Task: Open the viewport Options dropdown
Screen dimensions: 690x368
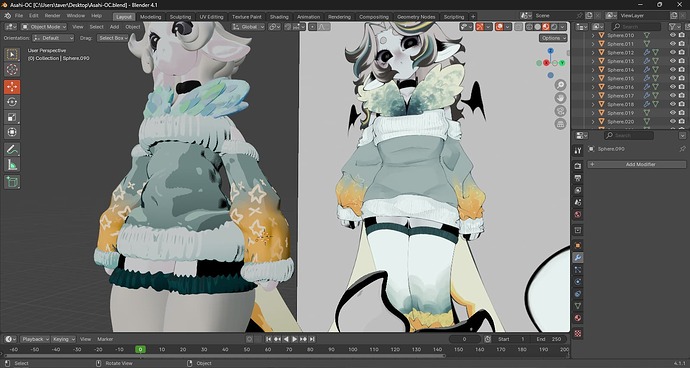Action: coord(553,38)
